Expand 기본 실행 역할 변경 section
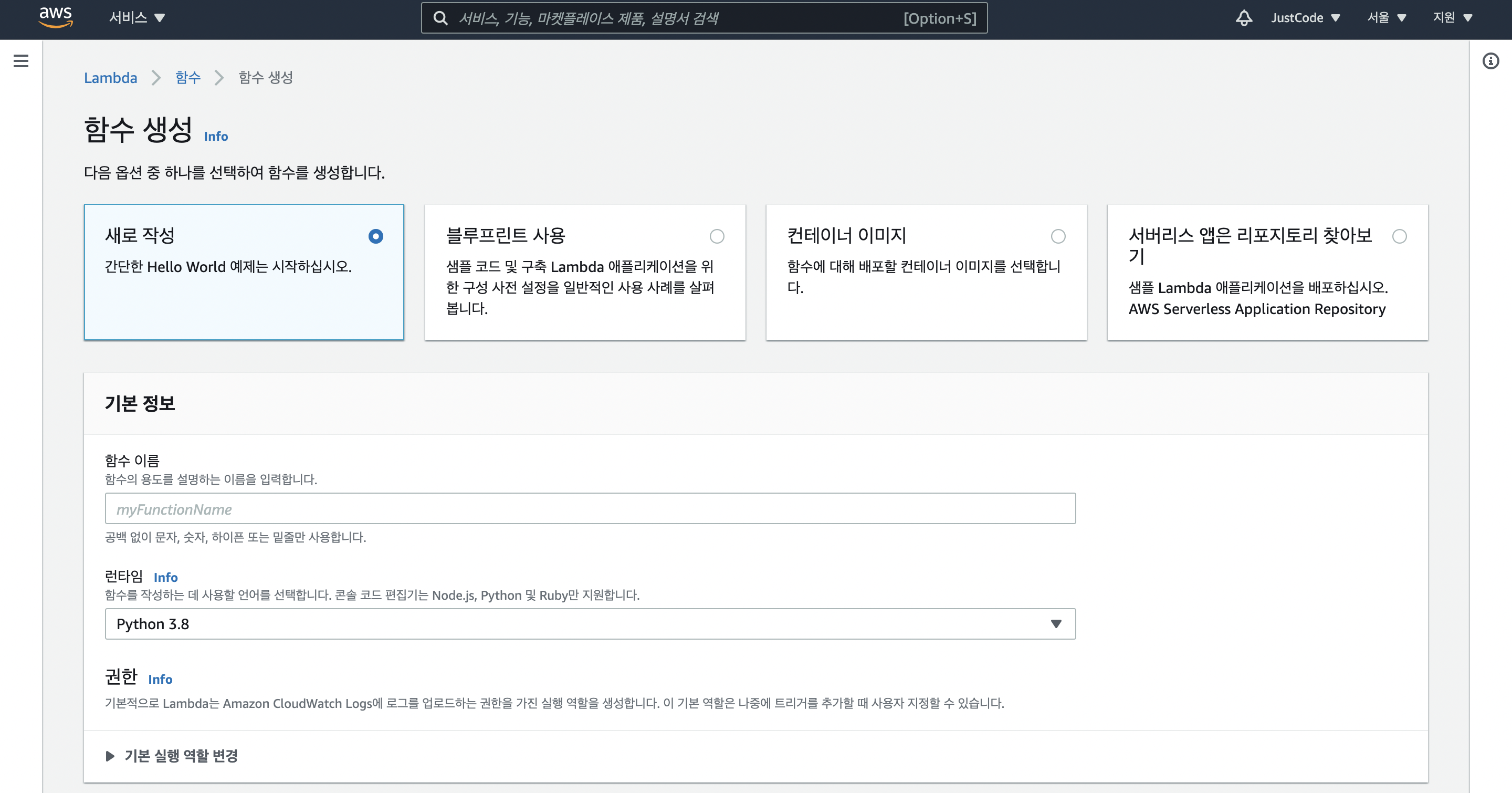The width and height of the screenshot is (1512, 793). 171,755
